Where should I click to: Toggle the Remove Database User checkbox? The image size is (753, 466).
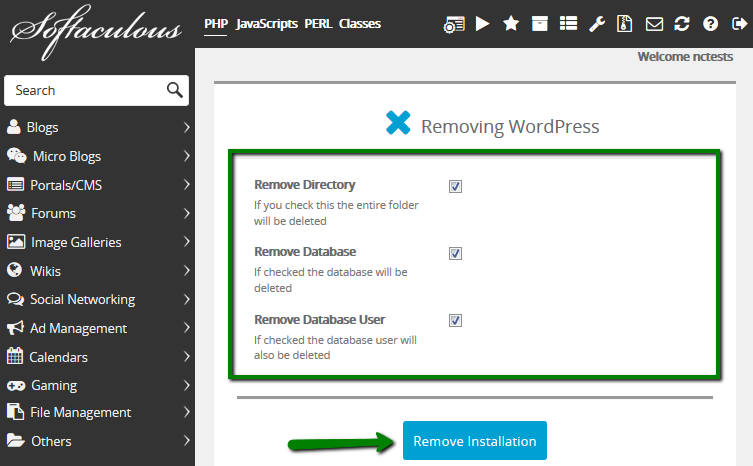click(455, 321)
